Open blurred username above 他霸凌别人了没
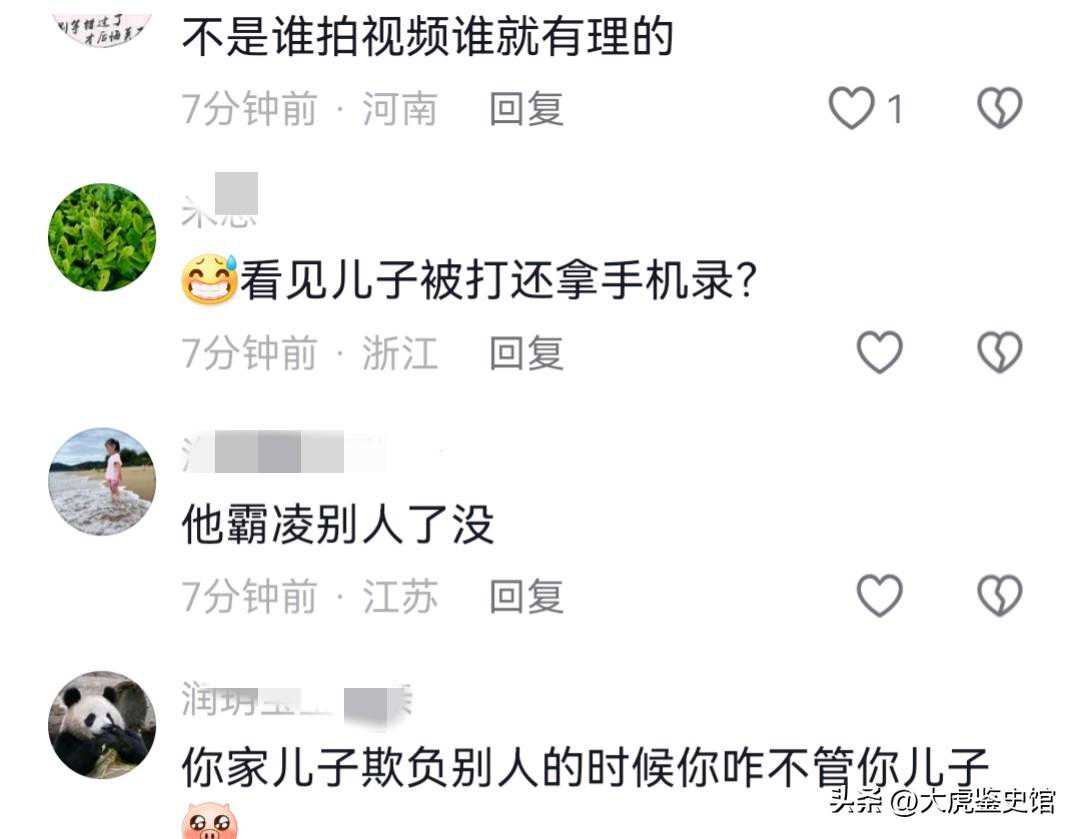Viewport: 1080px width, 839px height. [284, 453]
